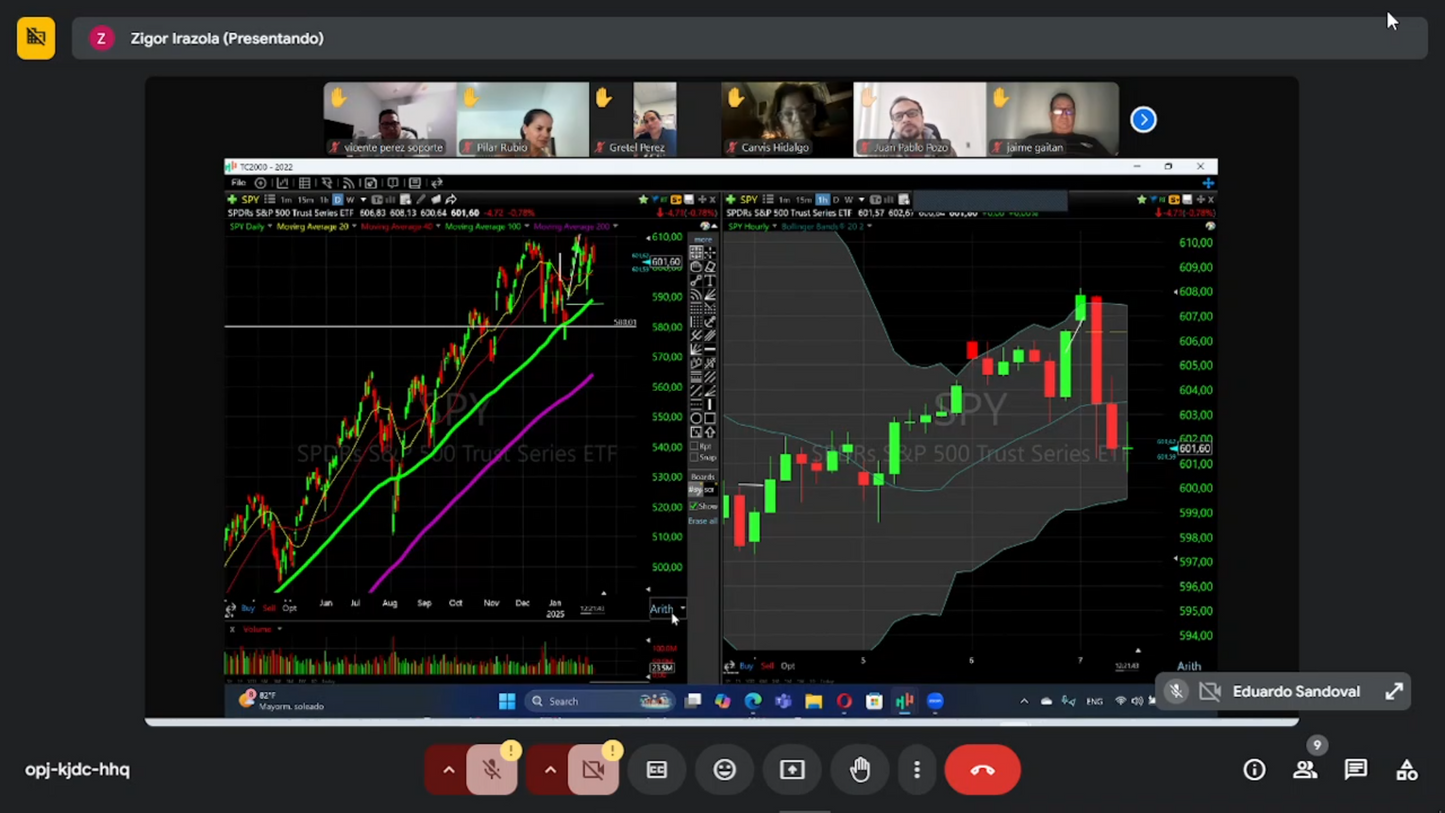Select the Text drawing tool

click(x=710, y=279)
